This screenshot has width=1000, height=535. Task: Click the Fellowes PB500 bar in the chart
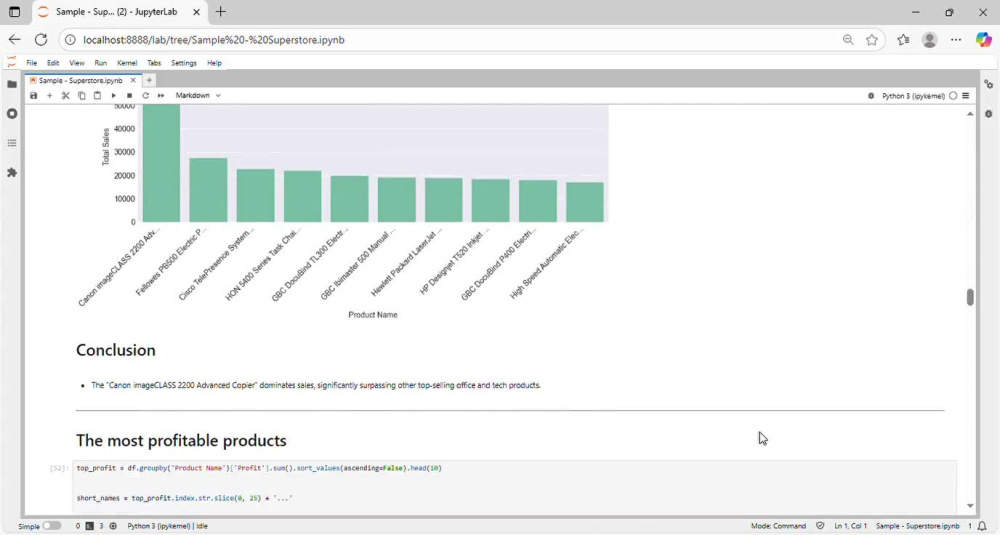point(208,190)
